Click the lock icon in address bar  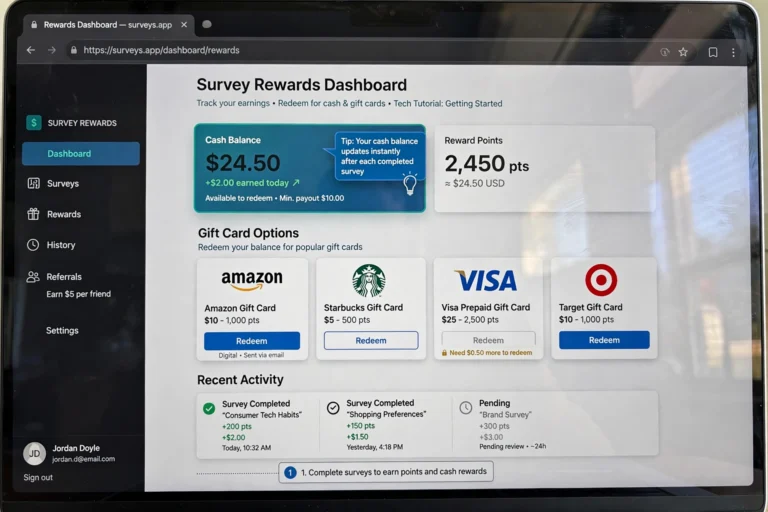pos(73,50)
